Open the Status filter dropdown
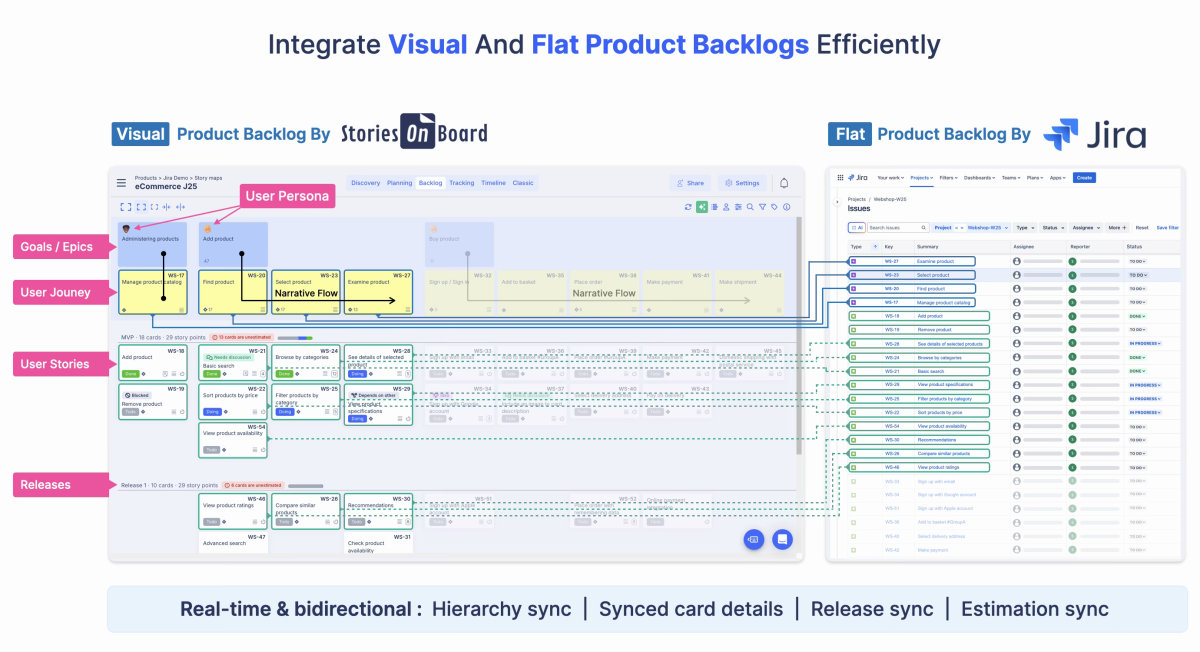This screenshot has height=652, width=1200. coord(1053,228)
